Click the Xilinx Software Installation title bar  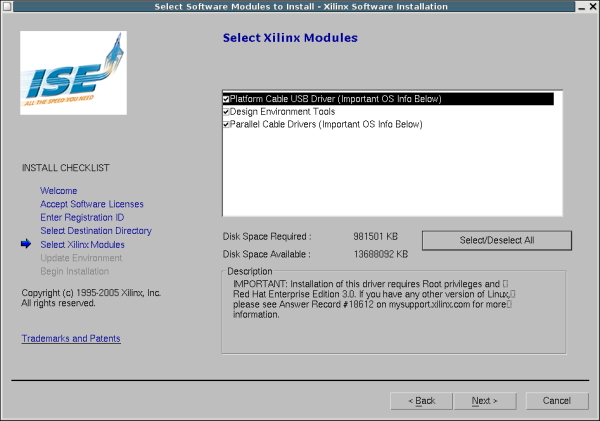coord(300,7)
